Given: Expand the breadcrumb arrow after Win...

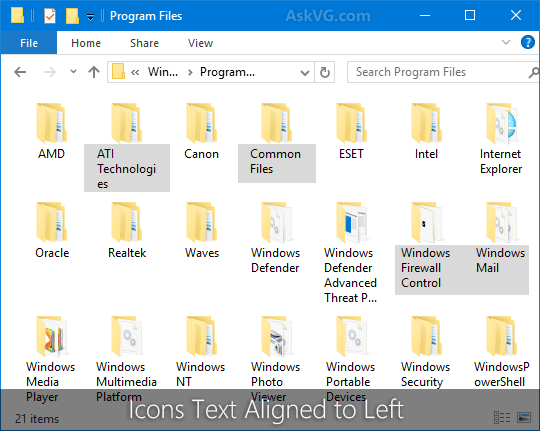Looking at the screenshot, I should click(190, 72).
